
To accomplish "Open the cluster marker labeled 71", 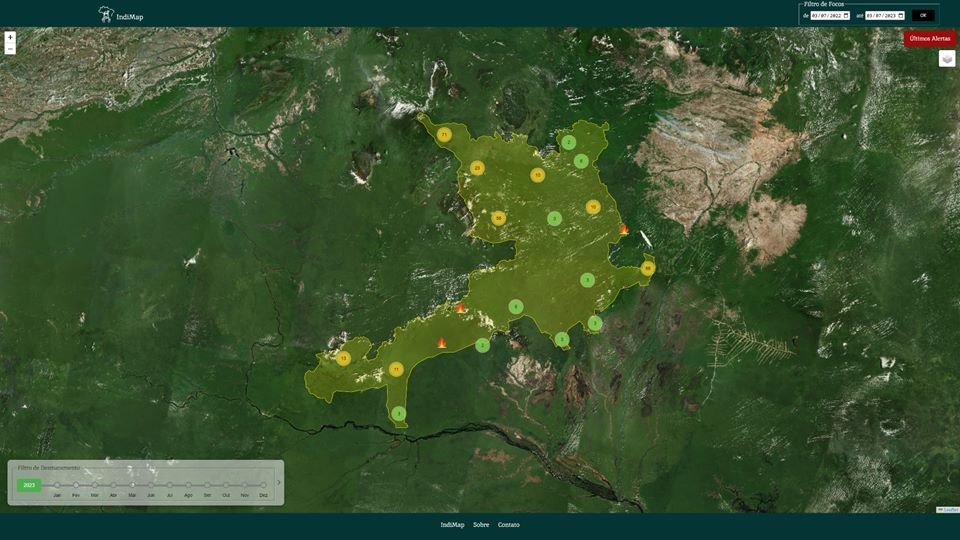I will point(444,134).
